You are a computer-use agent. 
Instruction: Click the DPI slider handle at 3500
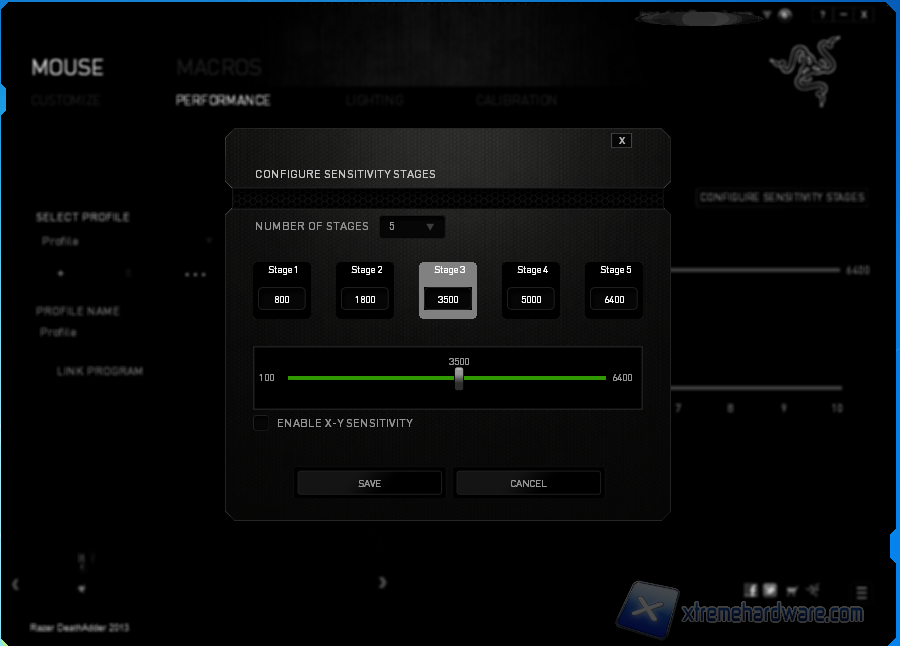459,379
